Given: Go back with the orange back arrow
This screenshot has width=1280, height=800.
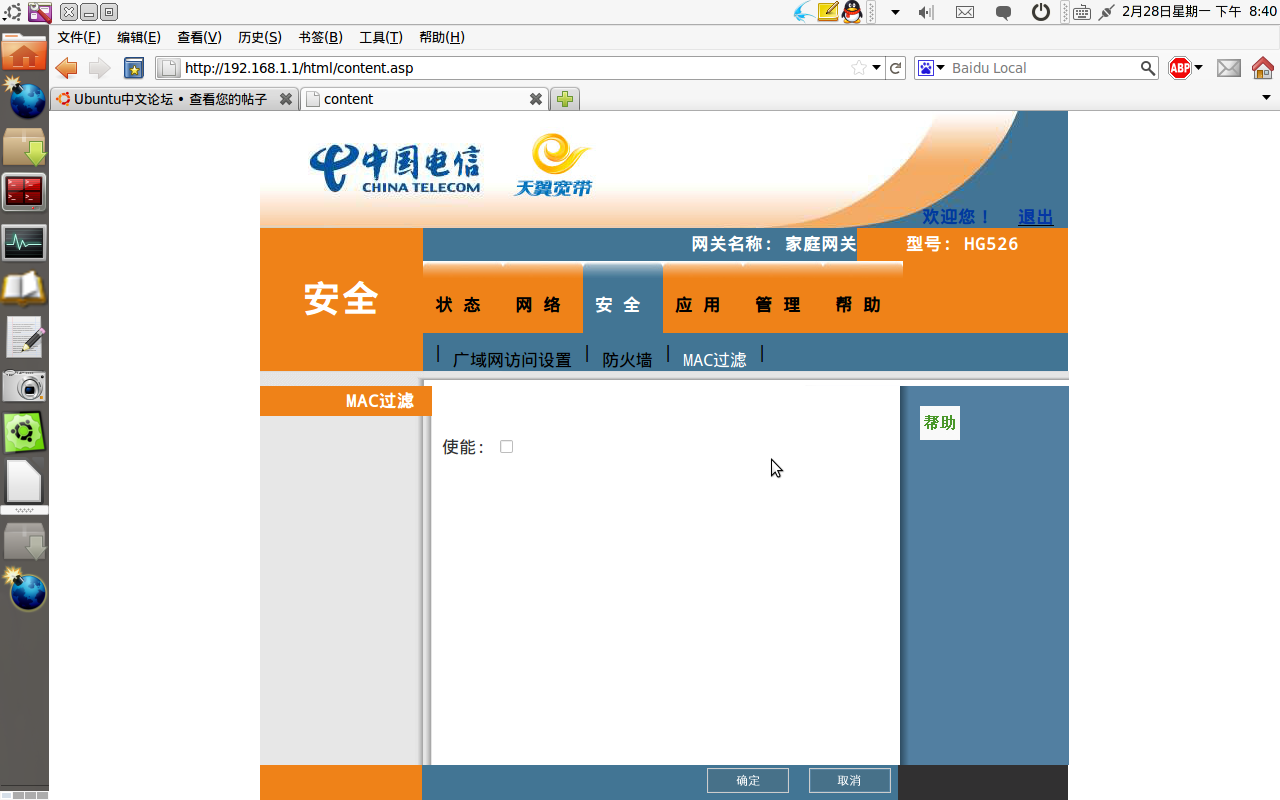Looking at the screenshot, I should (x=67, y=68).
